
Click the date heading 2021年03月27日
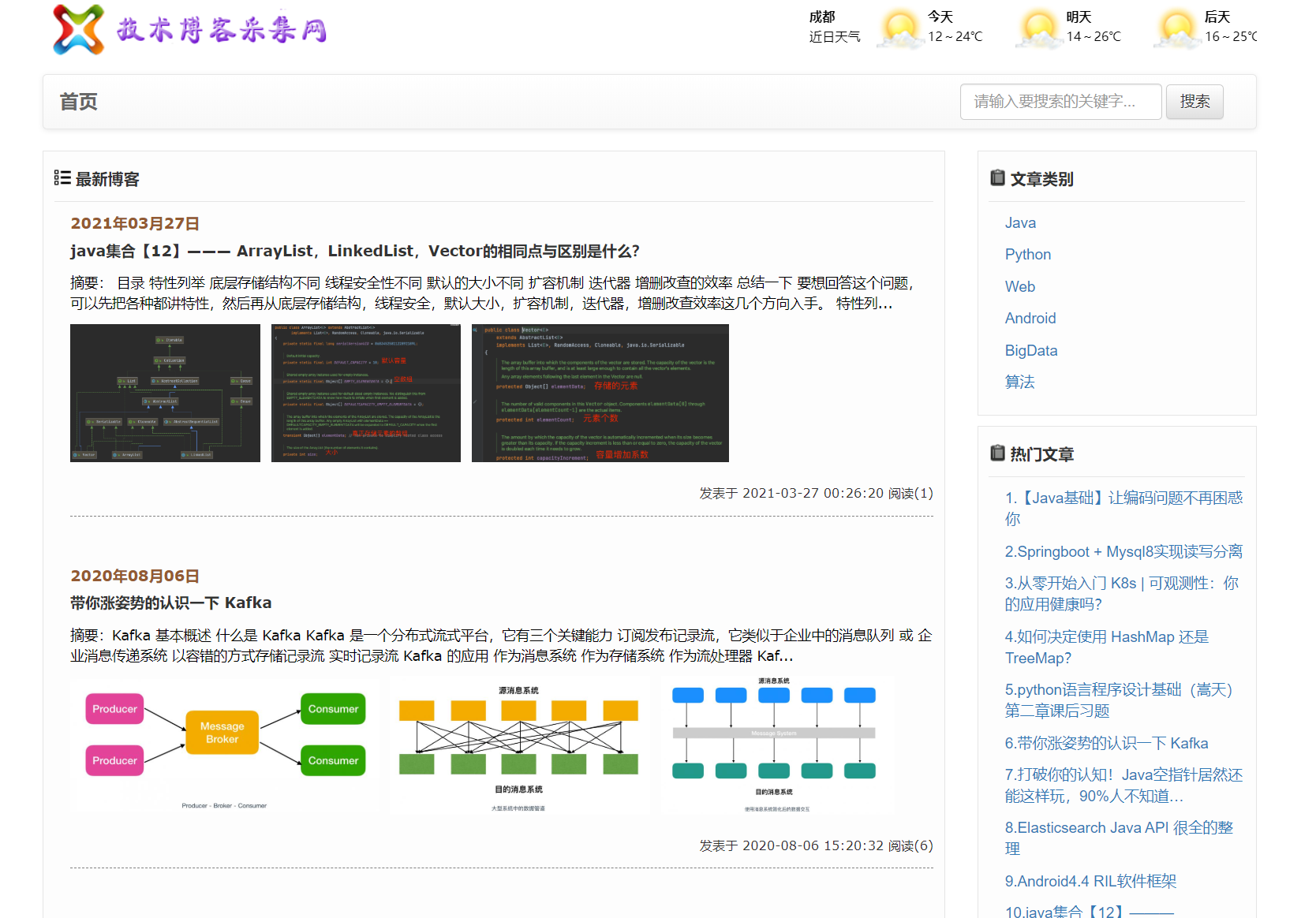click(x=135, y=223)
